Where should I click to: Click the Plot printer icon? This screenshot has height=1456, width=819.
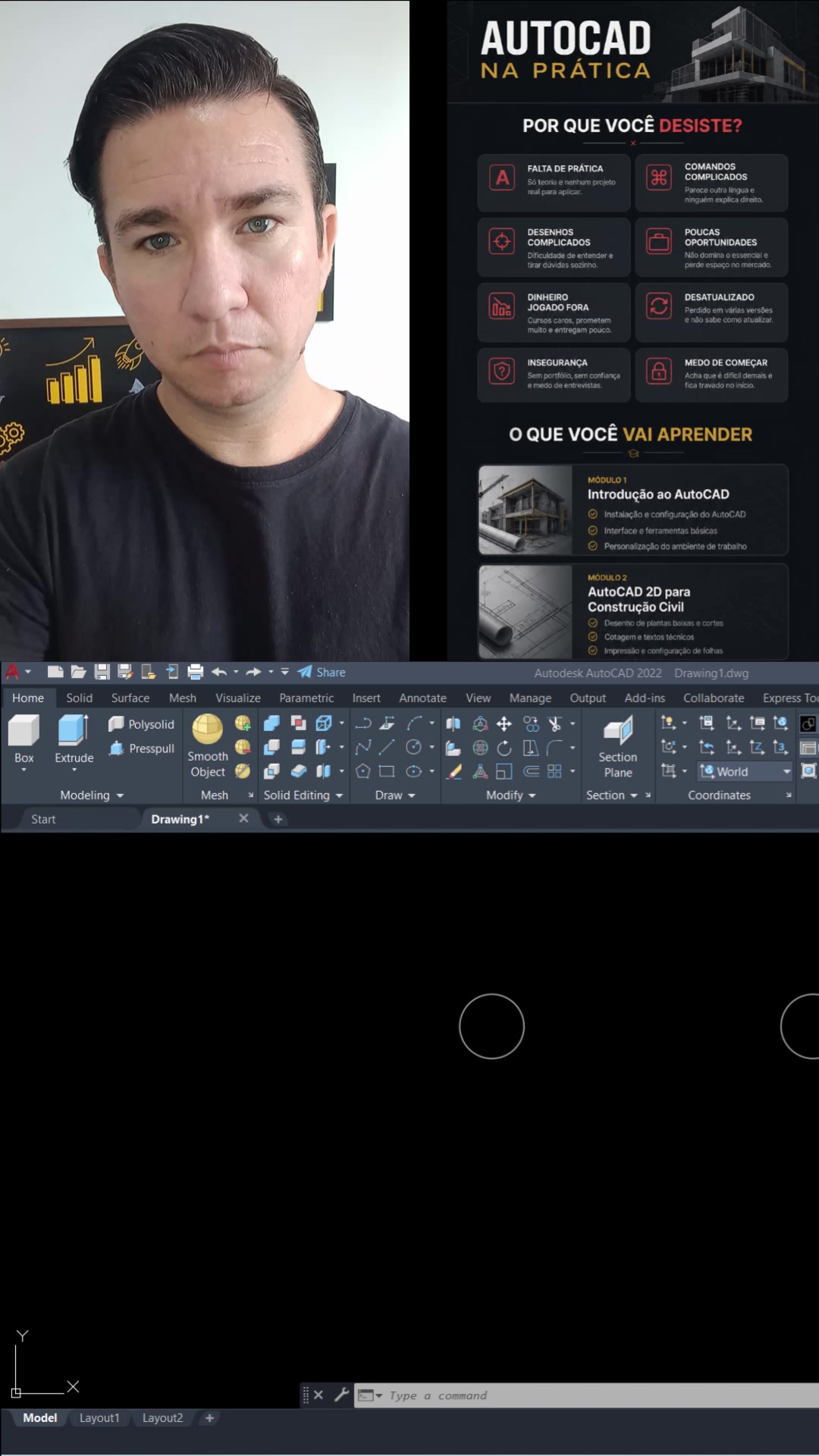[x=195, y=672]
